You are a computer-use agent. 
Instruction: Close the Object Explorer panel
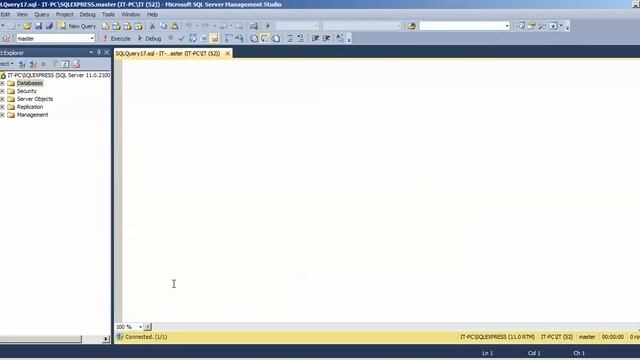tap(107, 52)
